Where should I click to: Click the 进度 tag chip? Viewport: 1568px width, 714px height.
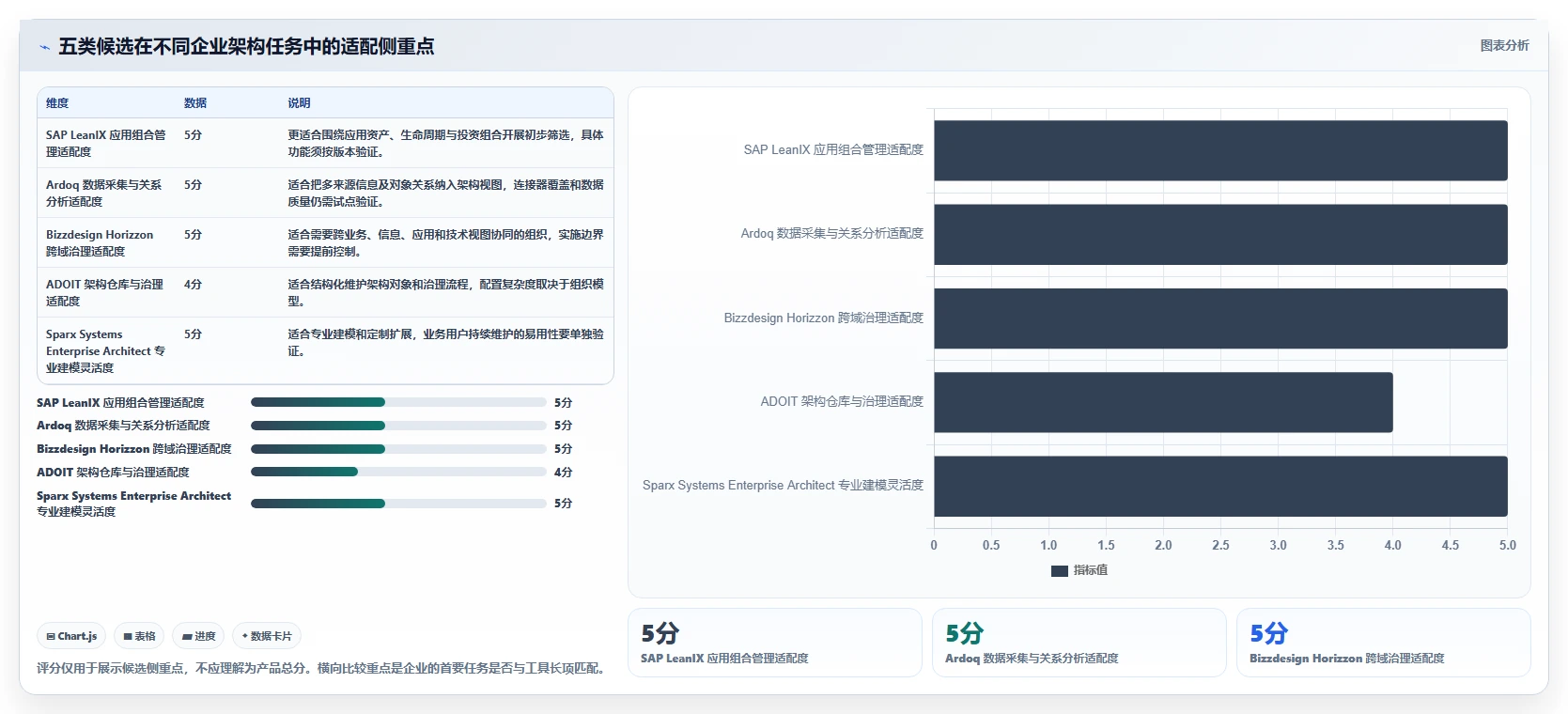point(198,636)
